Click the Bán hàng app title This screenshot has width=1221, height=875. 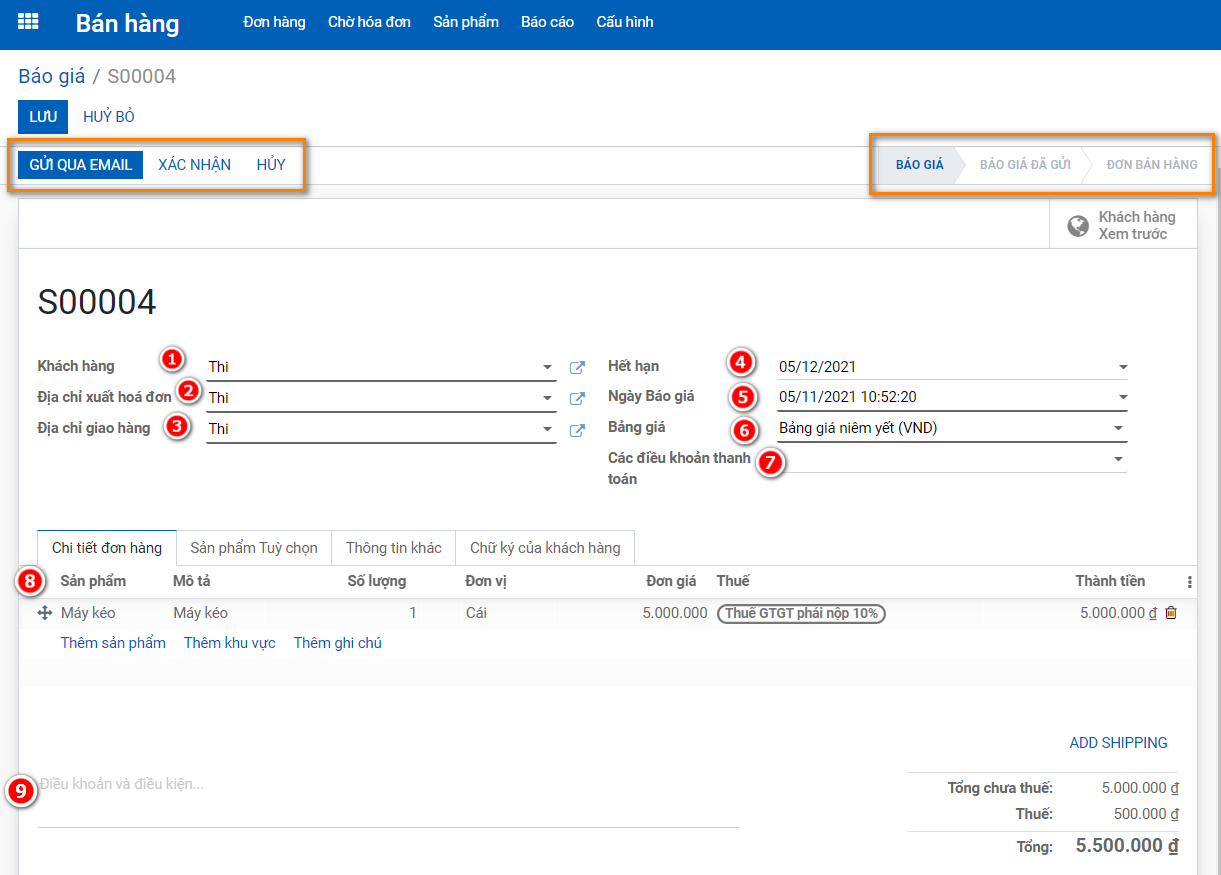click(x=128, y=23)
